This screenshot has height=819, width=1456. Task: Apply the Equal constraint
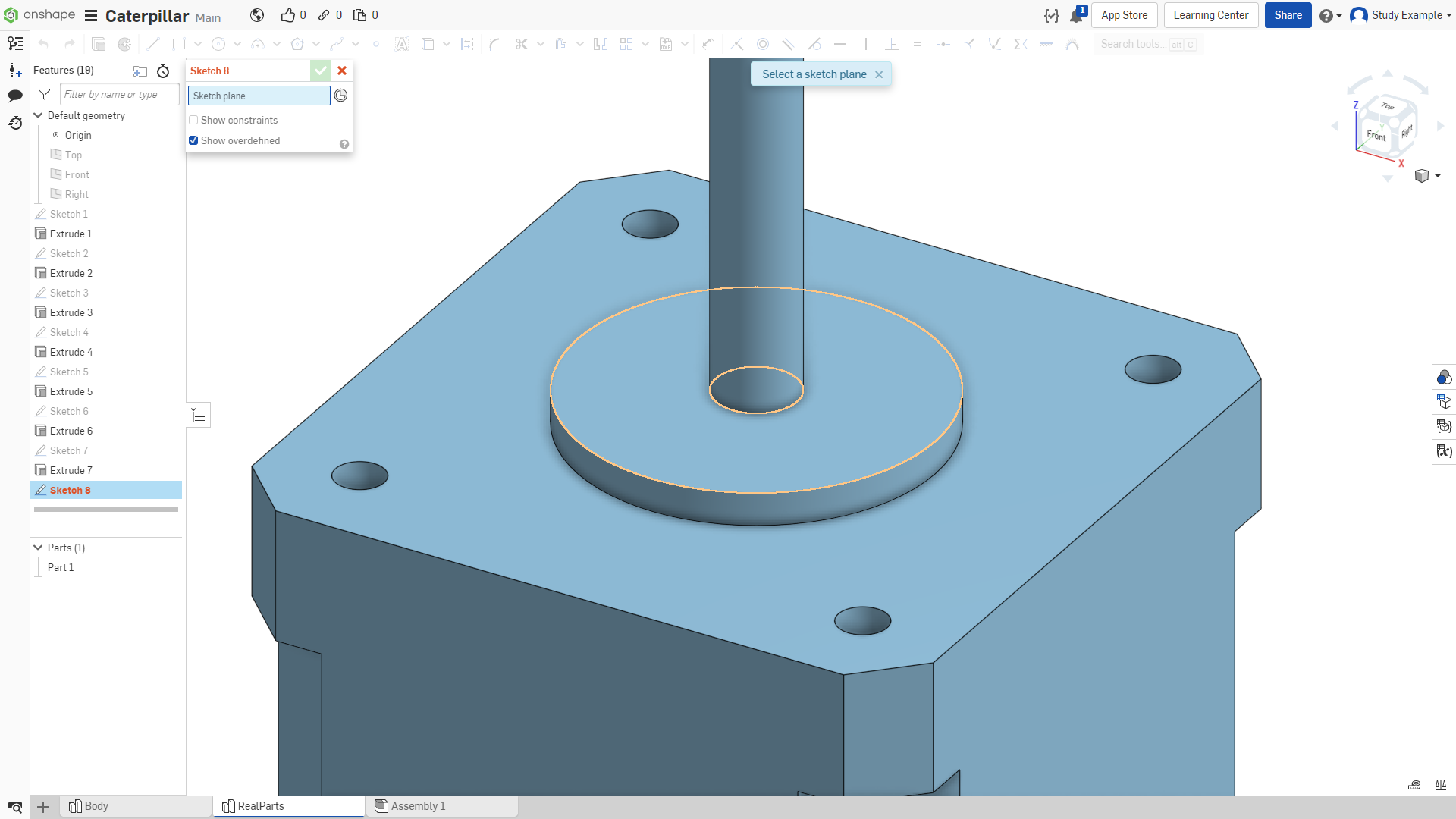pos(918,44)
